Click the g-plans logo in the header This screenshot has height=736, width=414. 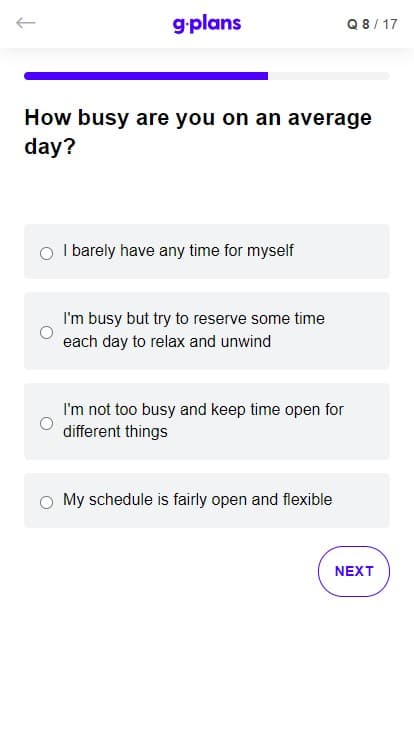[207, 24]
